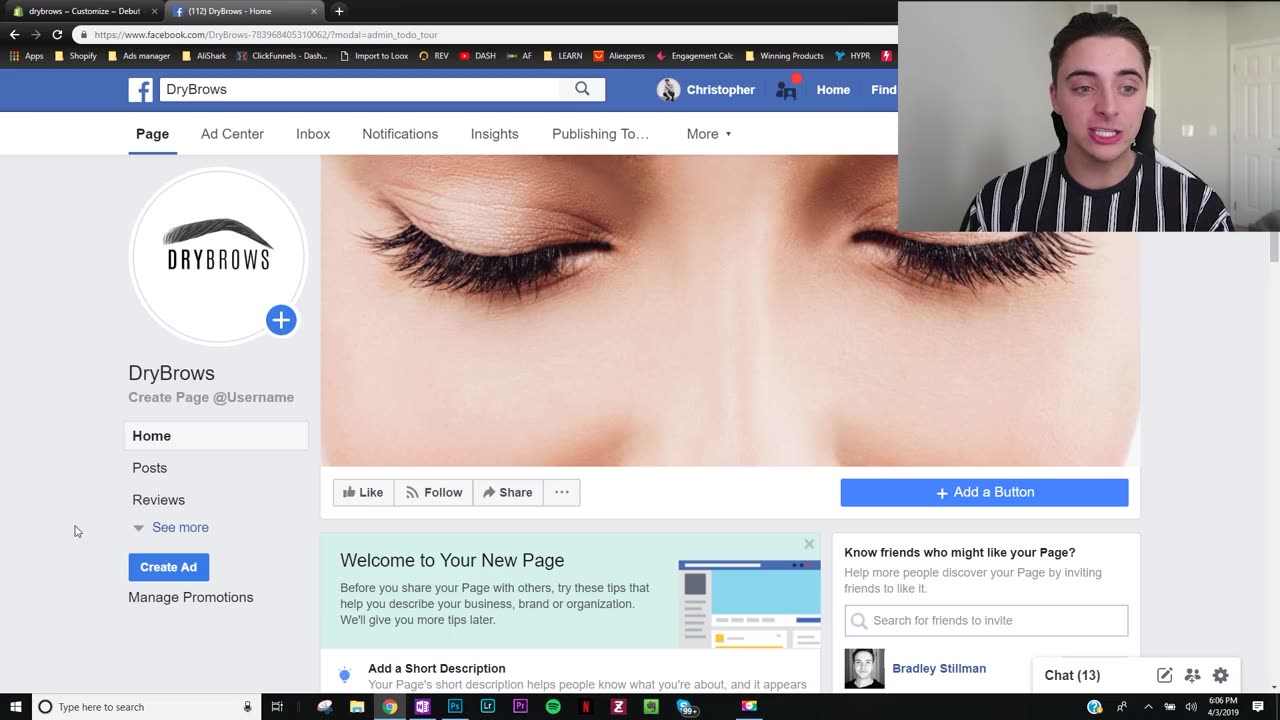This screenshot has width=1280, height=720.
Task: Open the Chat (13) panel
Action: tap(1072, 675)
